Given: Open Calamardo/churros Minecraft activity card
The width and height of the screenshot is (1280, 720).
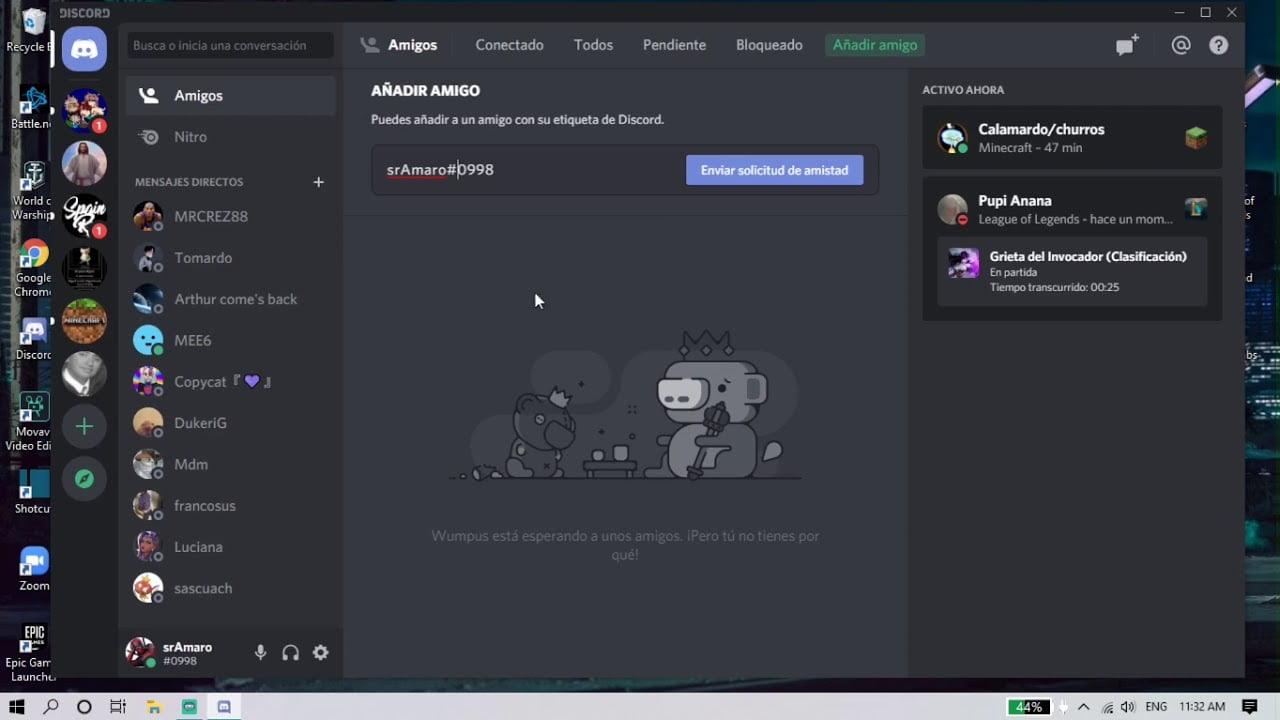Looking at the screenshot, I should (1072, 138).
